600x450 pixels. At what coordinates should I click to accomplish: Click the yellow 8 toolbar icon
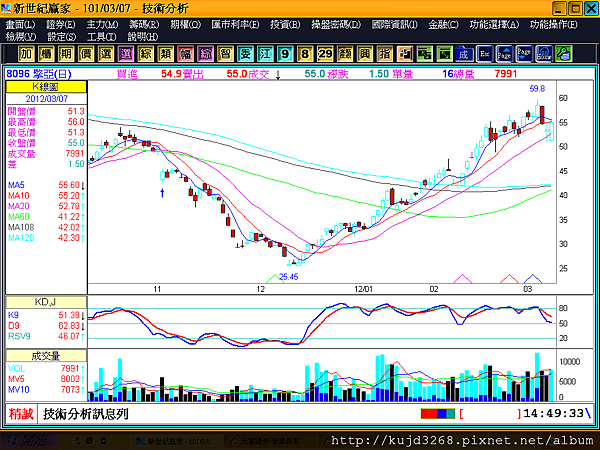[x=305, y=54]
